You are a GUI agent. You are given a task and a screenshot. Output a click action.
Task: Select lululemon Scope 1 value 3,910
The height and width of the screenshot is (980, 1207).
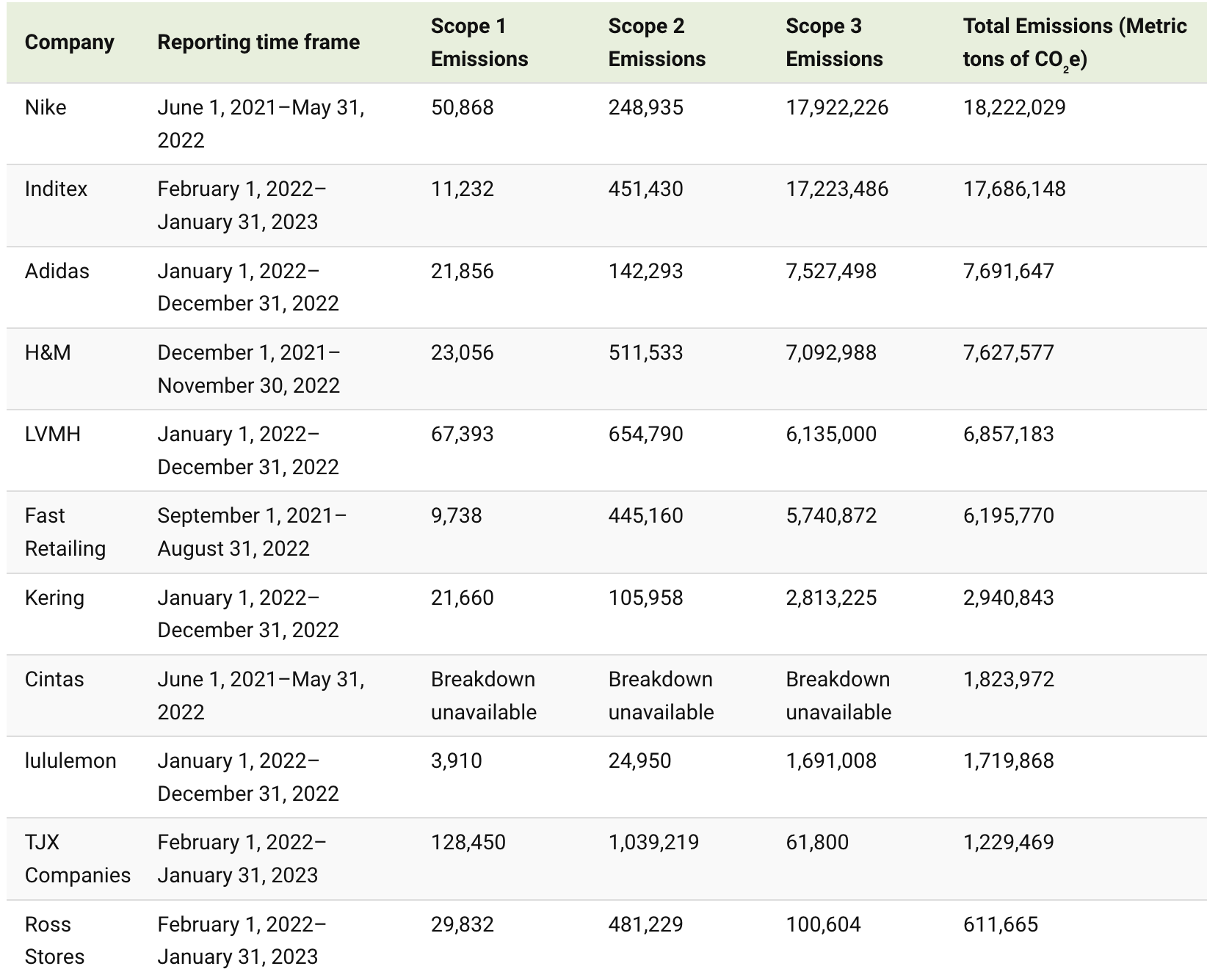(x=457, y=761)
